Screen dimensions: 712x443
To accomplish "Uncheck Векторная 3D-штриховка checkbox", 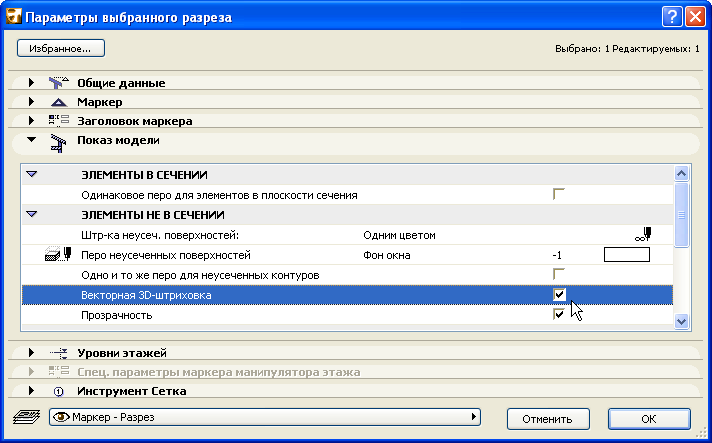I will (x=559, y=295).
